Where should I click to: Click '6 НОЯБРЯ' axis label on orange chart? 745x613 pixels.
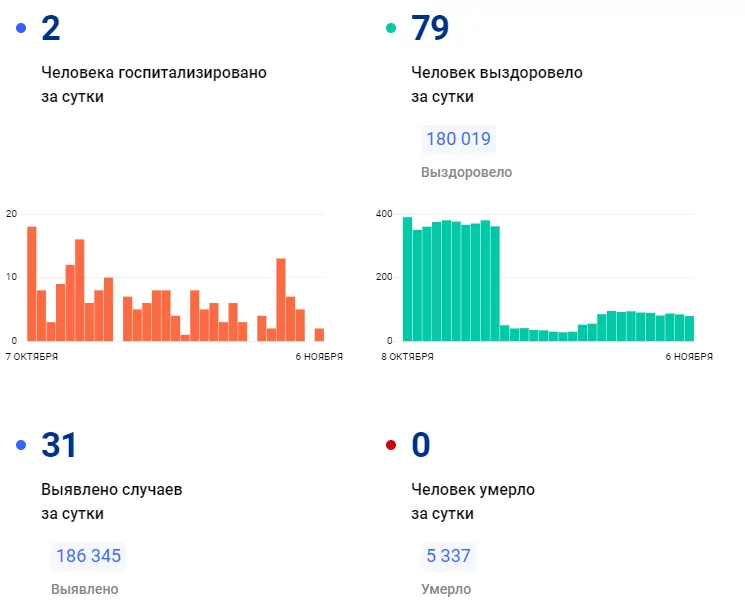pos(319,357)
